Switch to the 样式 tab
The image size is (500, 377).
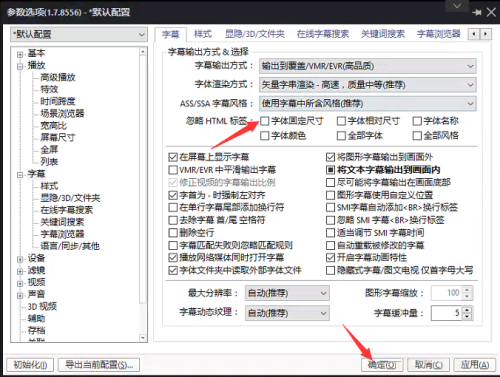[x=203, y=34]
